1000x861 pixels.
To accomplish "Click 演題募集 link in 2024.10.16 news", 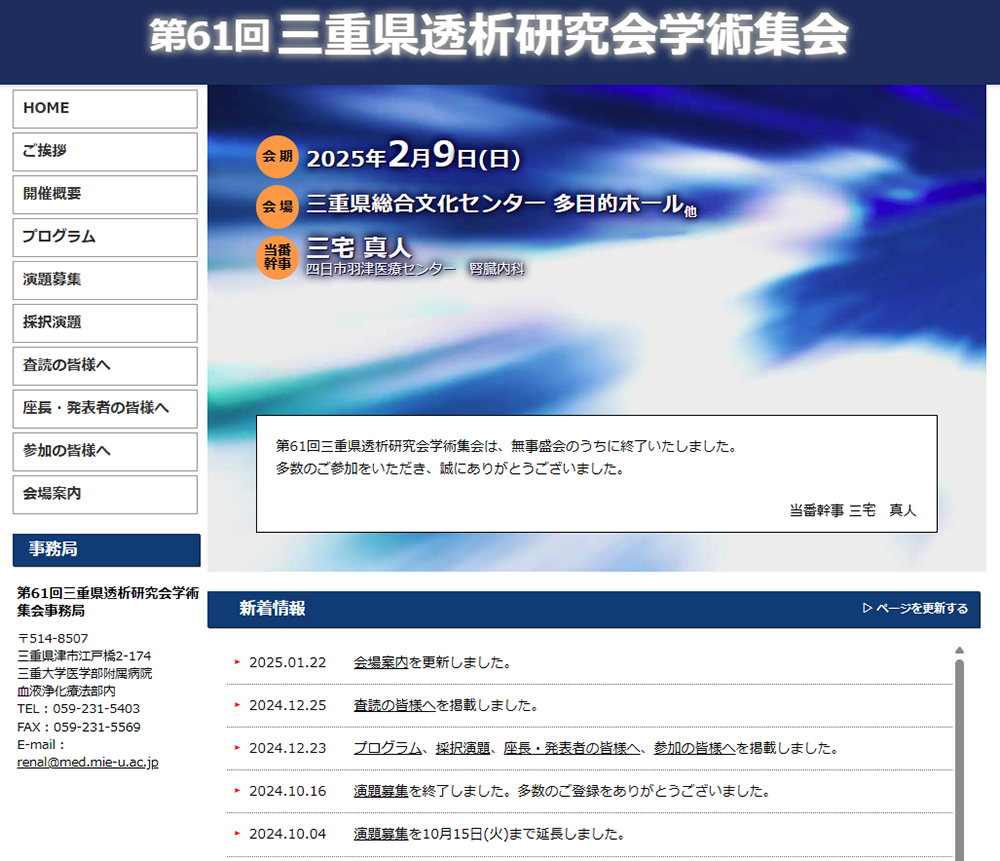I will tap(381, 791).
